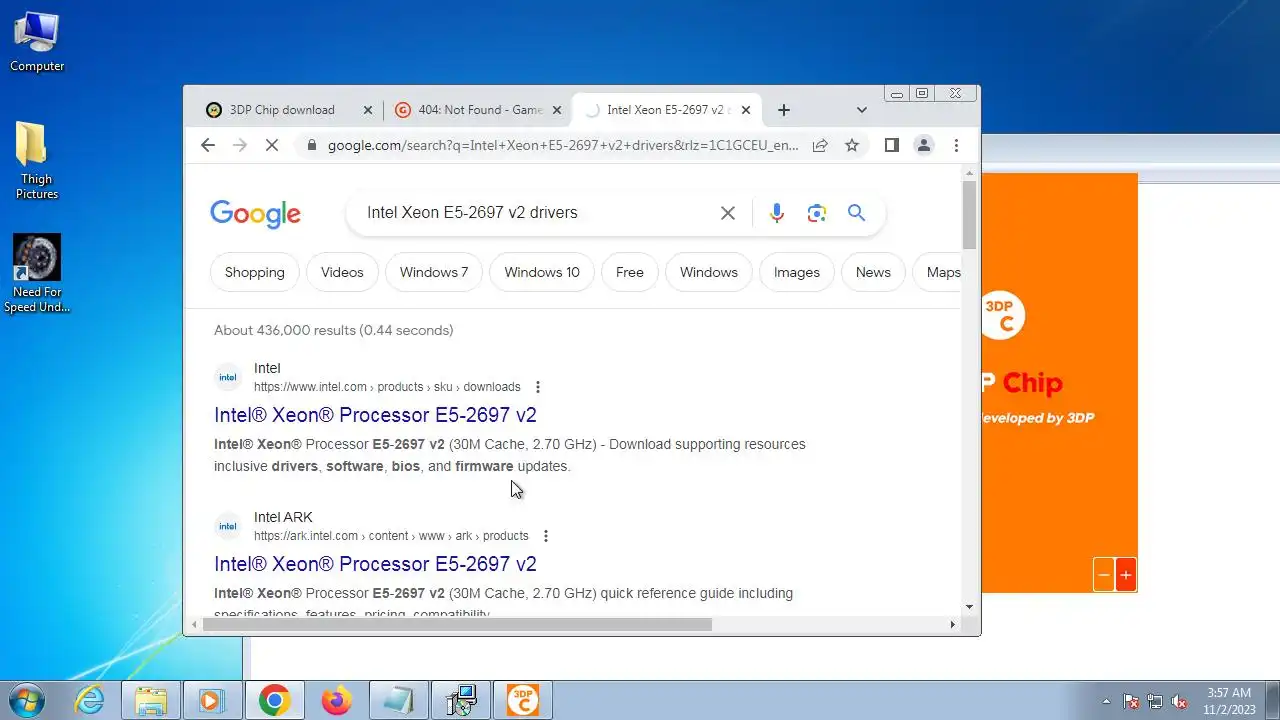Switch to Maps results
This screenshot has height=720, width=1280.
point(938,272)
